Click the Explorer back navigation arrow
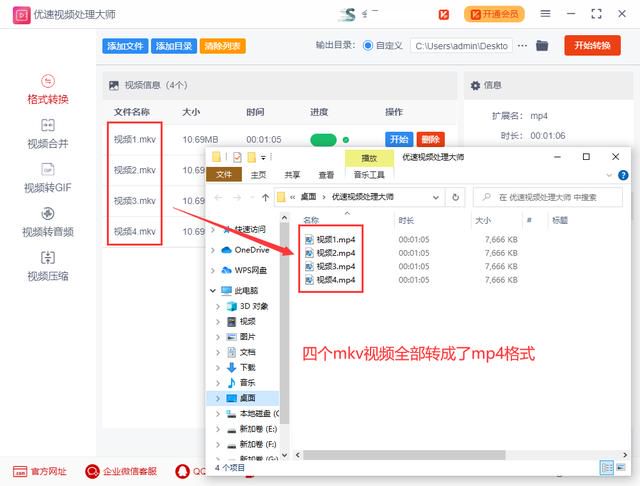 (x=219, y=198)
